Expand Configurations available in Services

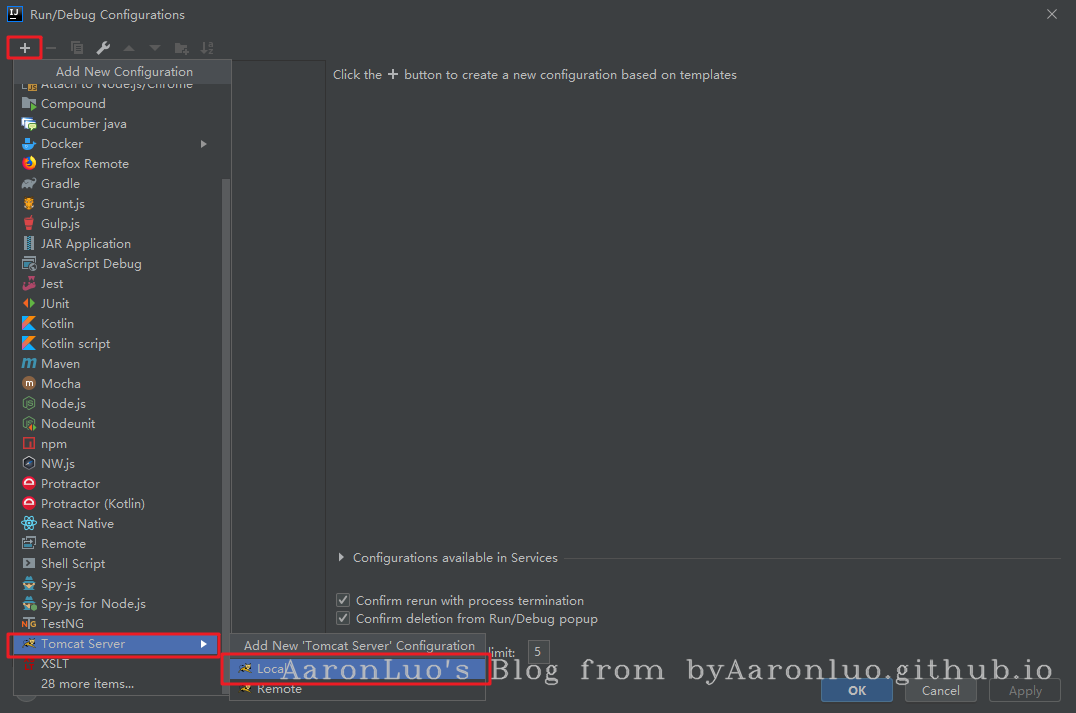tap(342, 558)
